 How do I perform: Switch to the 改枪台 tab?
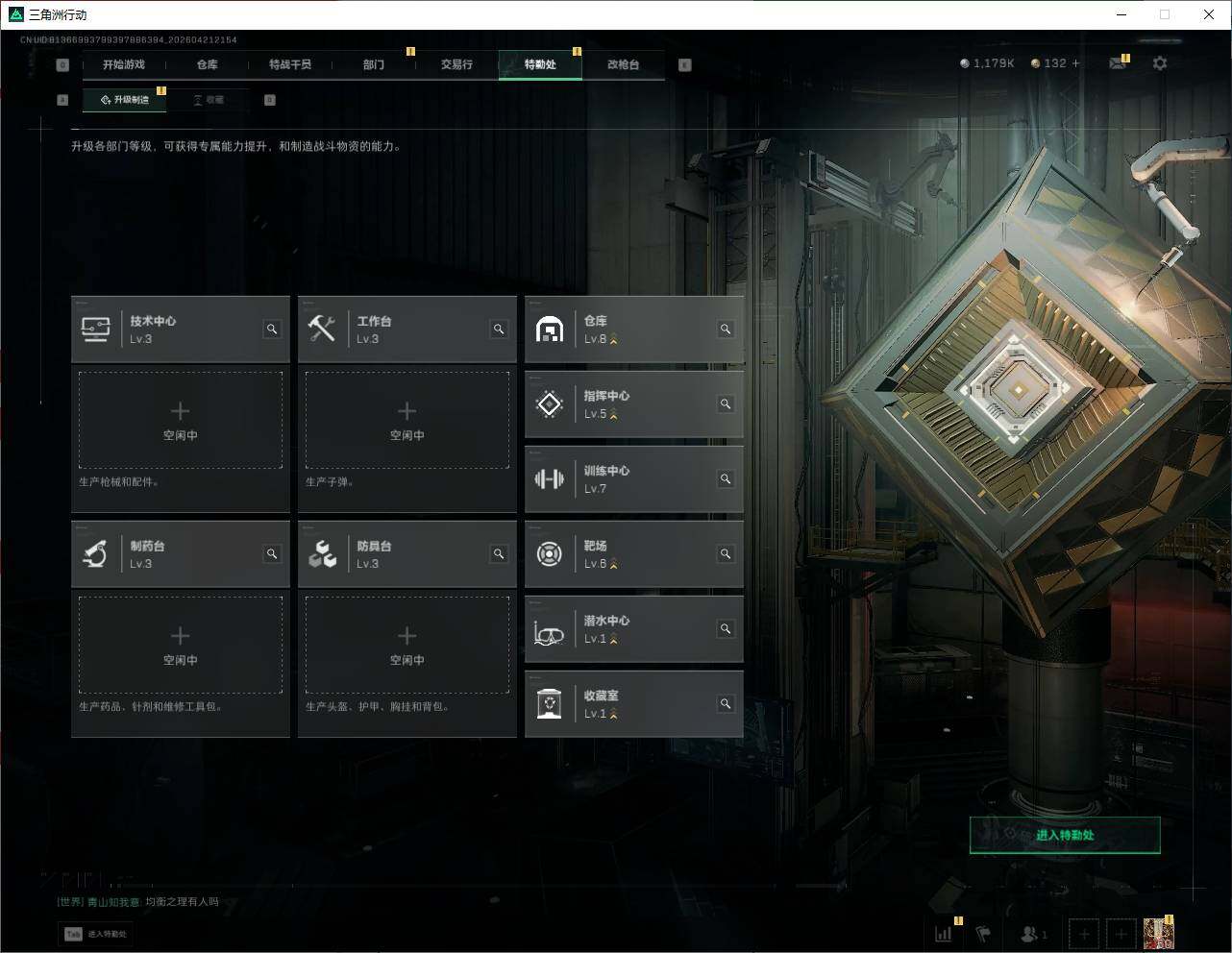623,64
